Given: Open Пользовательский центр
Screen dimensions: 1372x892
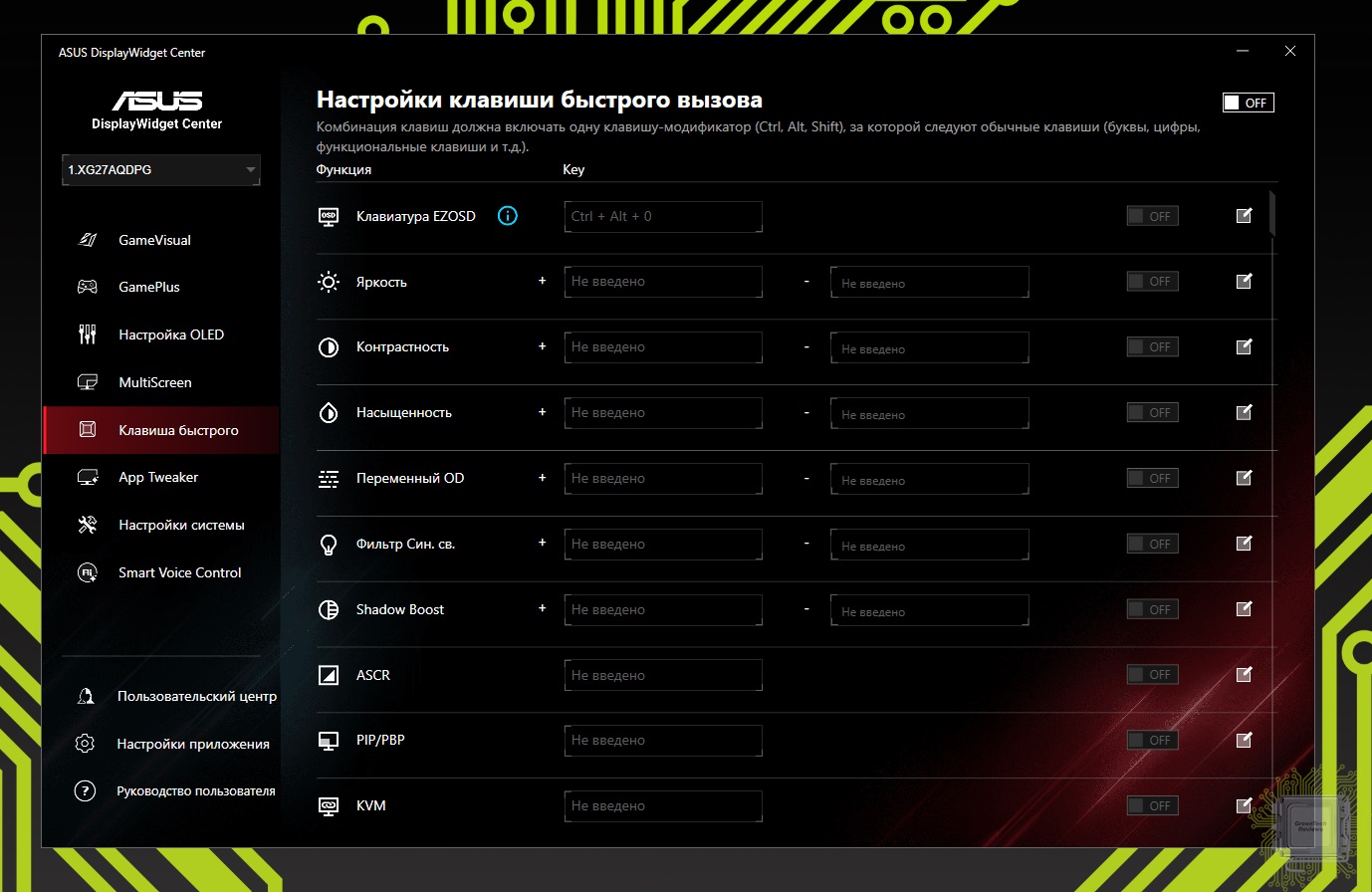Looking at the screenshot, I should coord(196,697).
